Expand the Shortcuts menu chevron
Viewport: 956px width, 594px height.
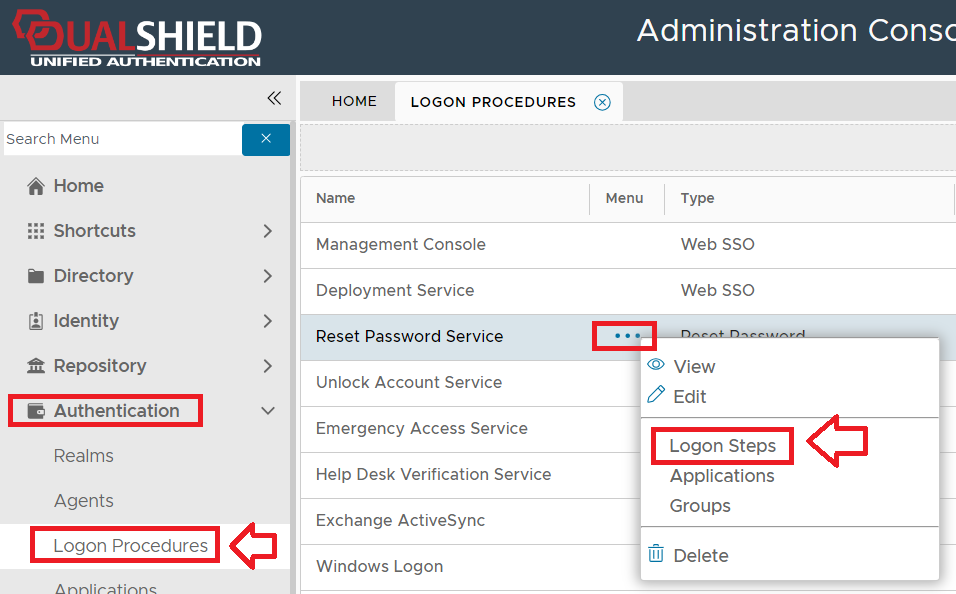(x=267, y=231)
